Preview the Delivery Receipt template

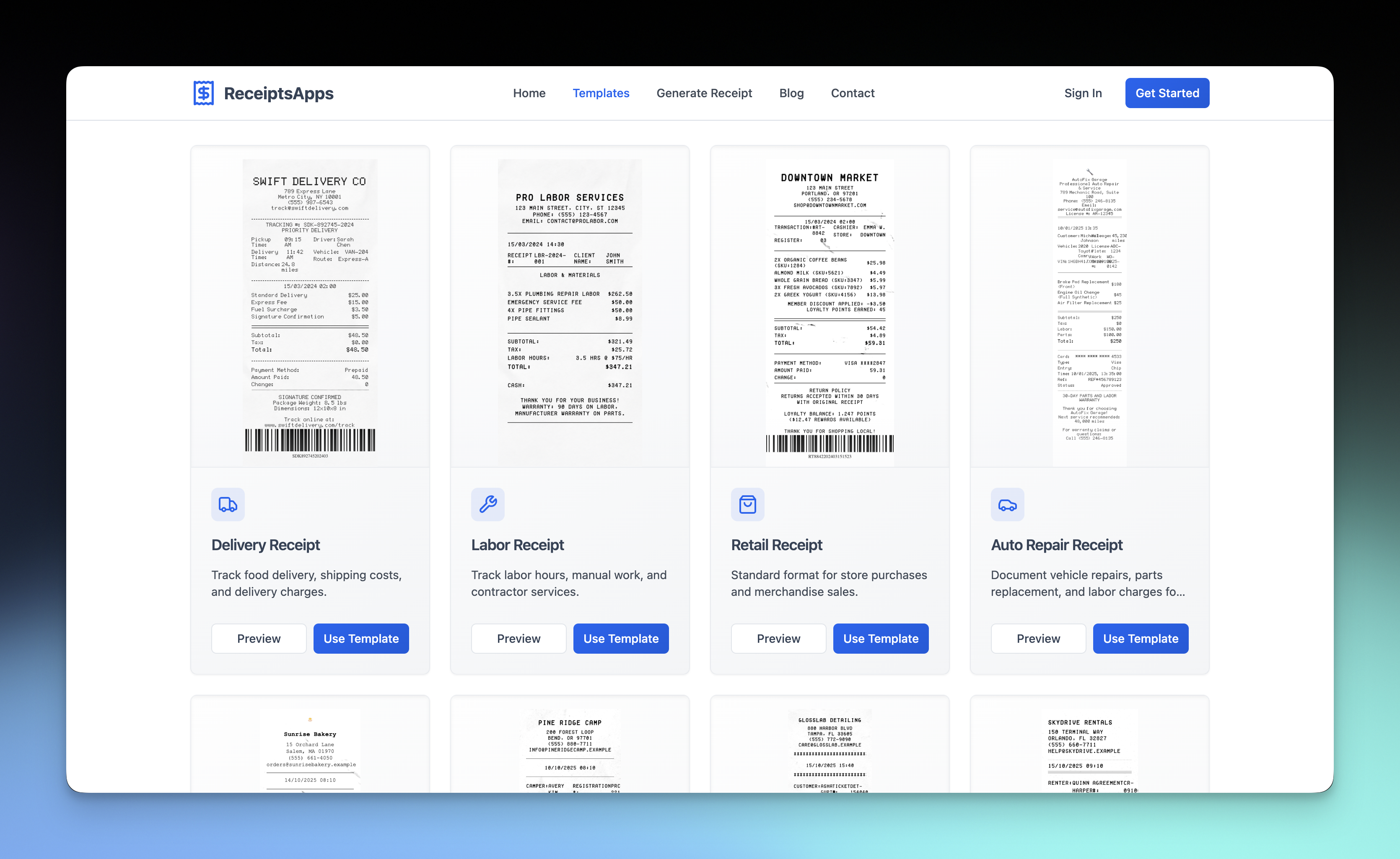(259, 639)
